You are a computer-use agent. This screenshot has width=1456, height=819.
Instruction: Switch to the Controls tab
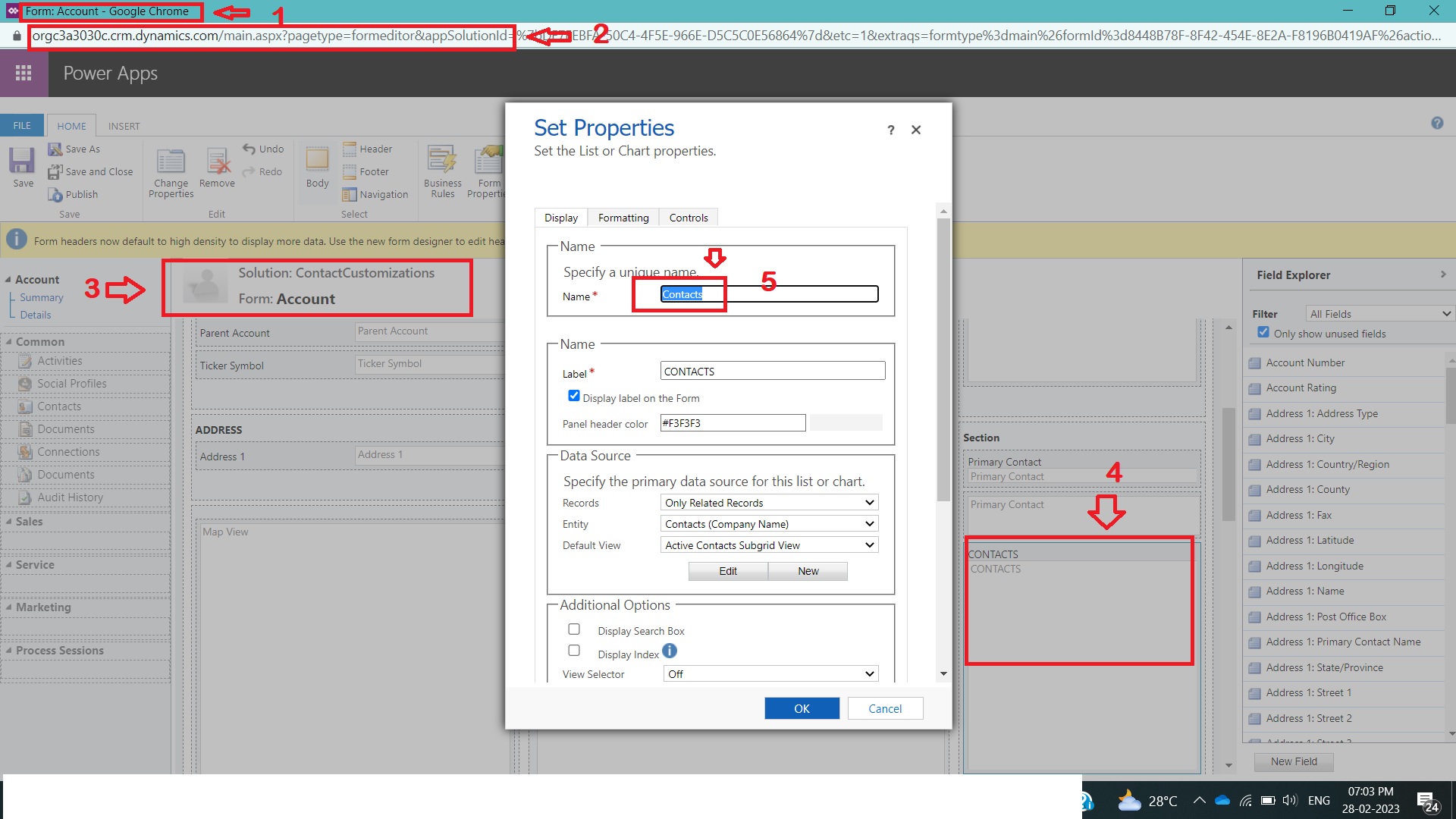point(689,218)
